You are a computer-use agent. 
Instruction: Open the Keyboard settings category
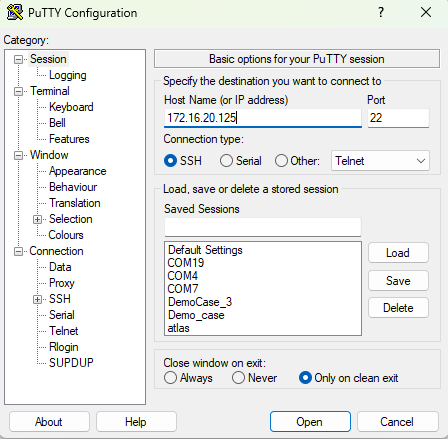pyautogui.click(x=71, y=107)
